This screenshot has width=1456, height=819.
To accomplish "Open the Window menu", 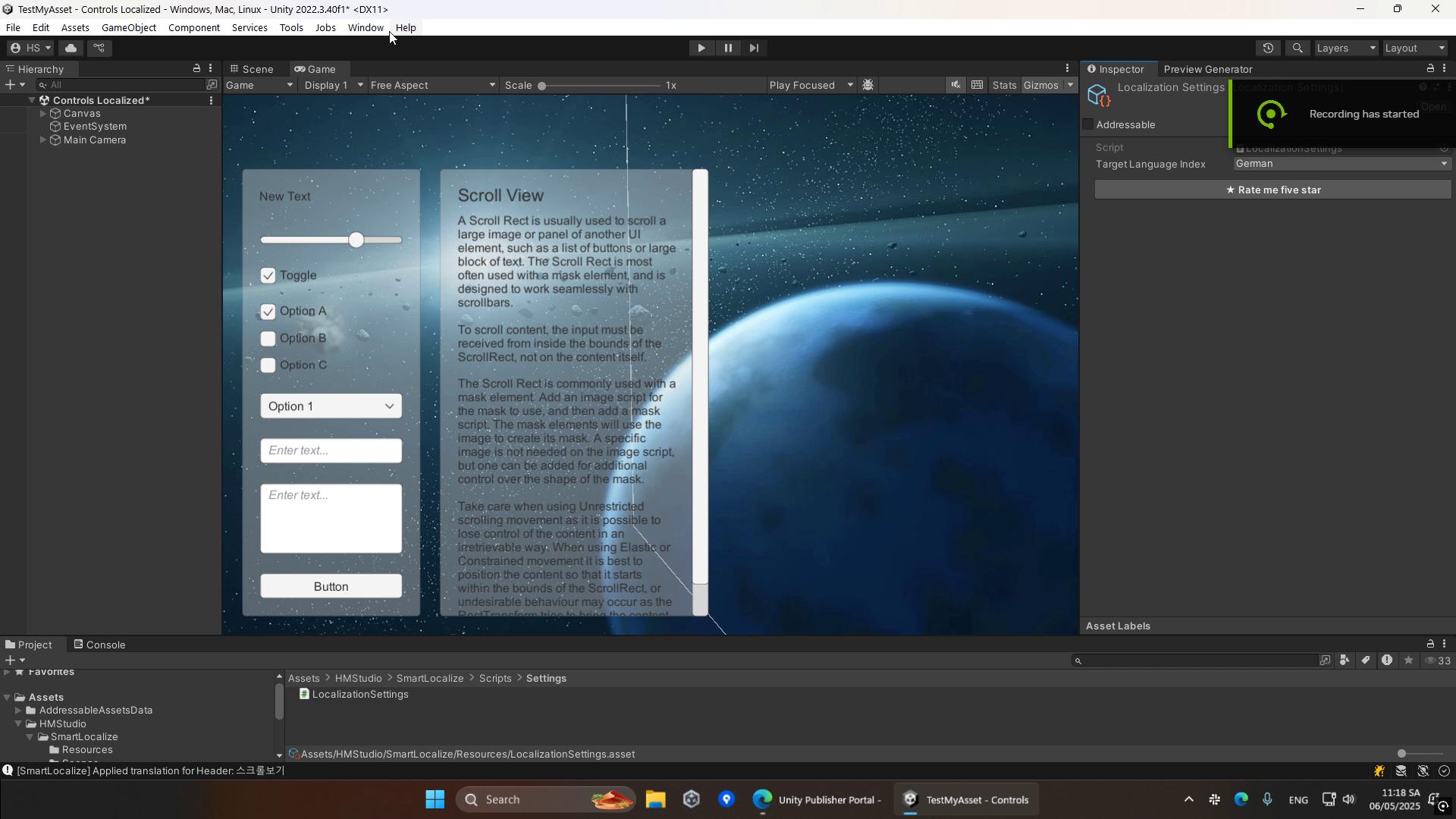I will coord(366,27).
